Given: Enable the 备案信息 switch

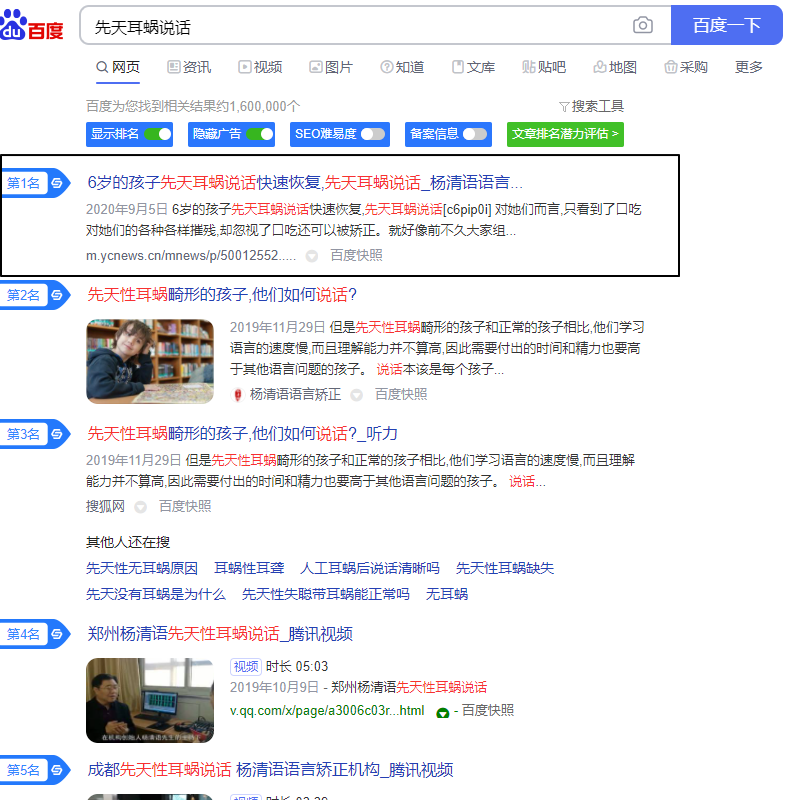Looking at the screenshot, I should [475, 134].
